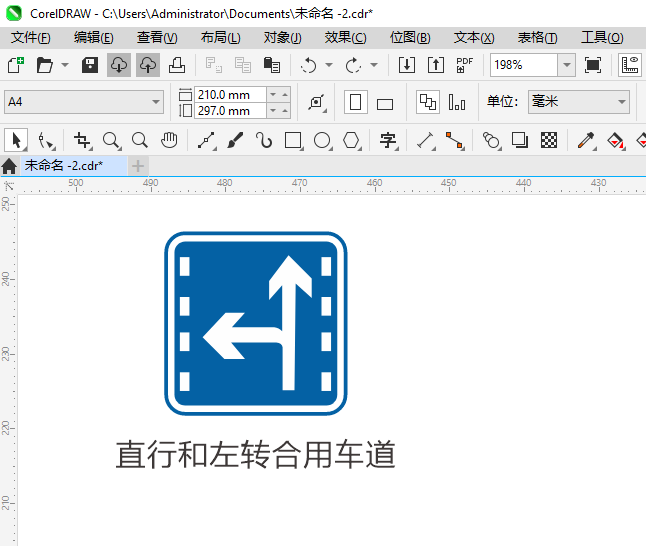Click the current page layout icon
This screenshot has height=546, width=646.
point(457,102)
